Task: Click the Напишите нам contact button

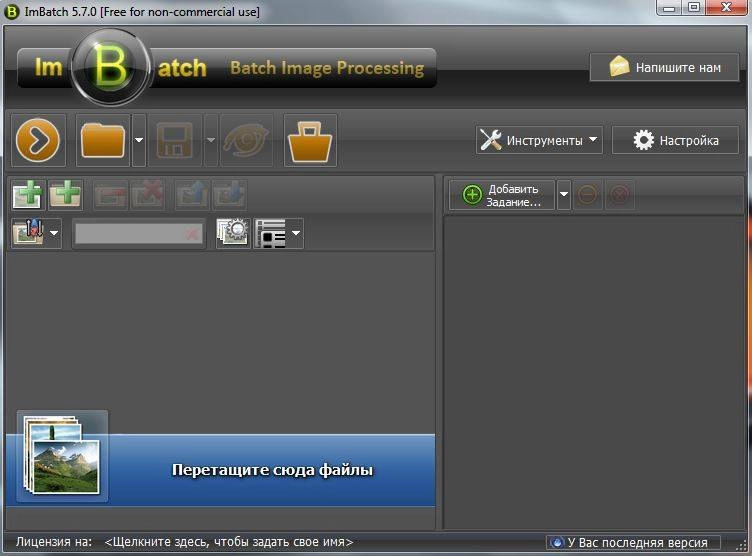Action: point(664,68)
